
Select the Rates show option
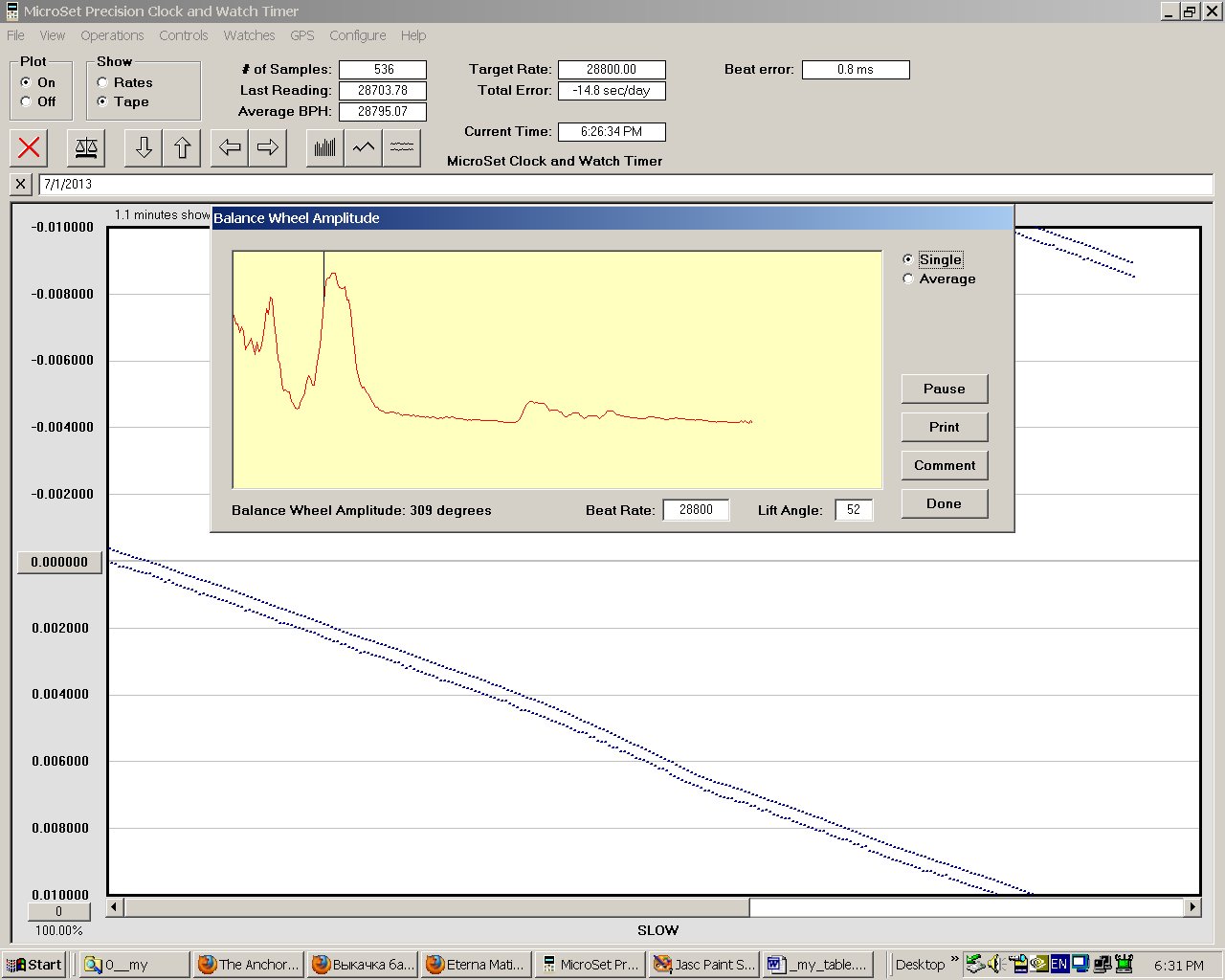point(102,82)
